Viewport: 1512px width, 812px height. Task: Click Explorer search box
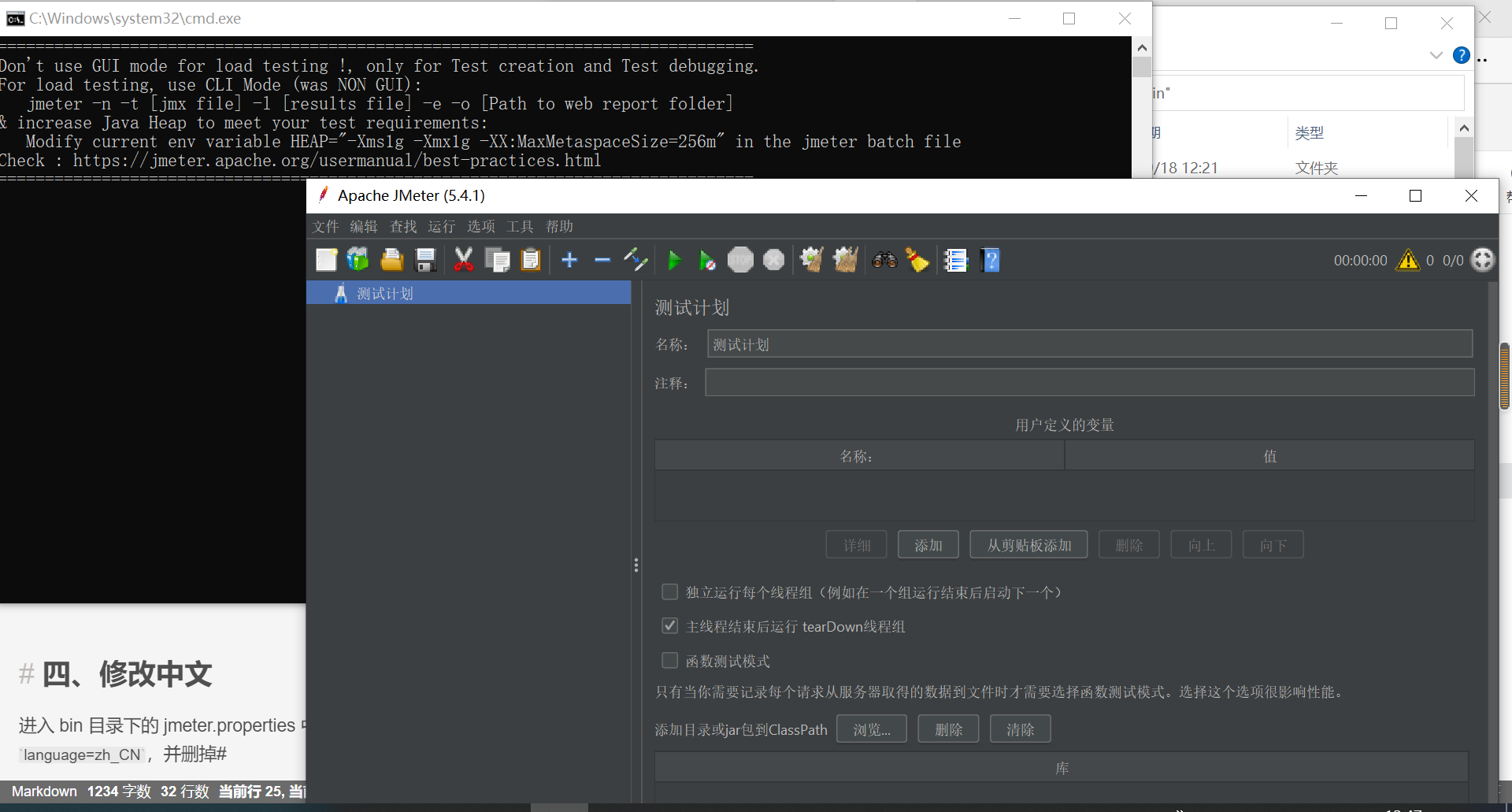(x=1308, y=93)
